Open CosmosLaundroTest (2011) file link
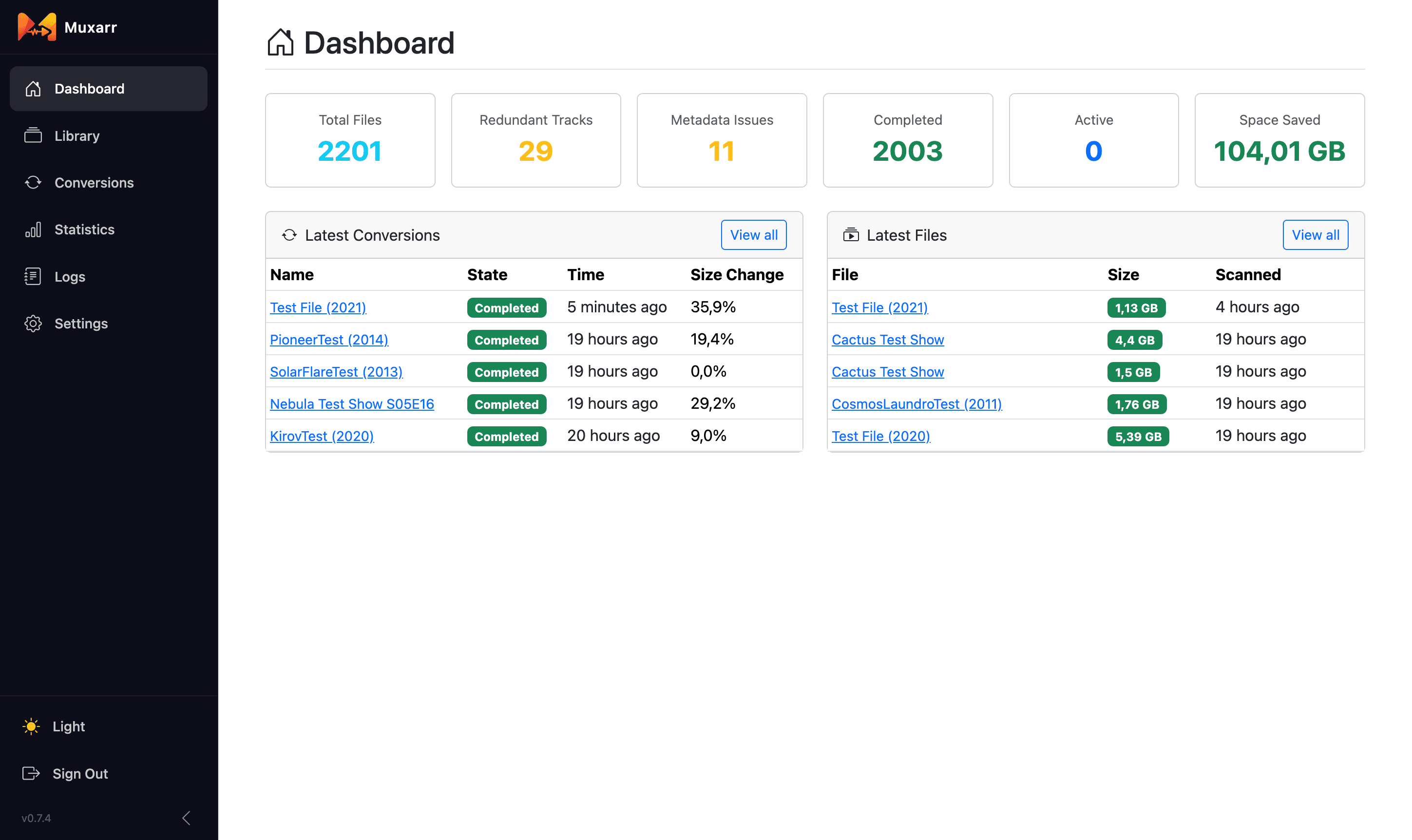Viewport: 1412px width, 840px height. pos(916,404)
